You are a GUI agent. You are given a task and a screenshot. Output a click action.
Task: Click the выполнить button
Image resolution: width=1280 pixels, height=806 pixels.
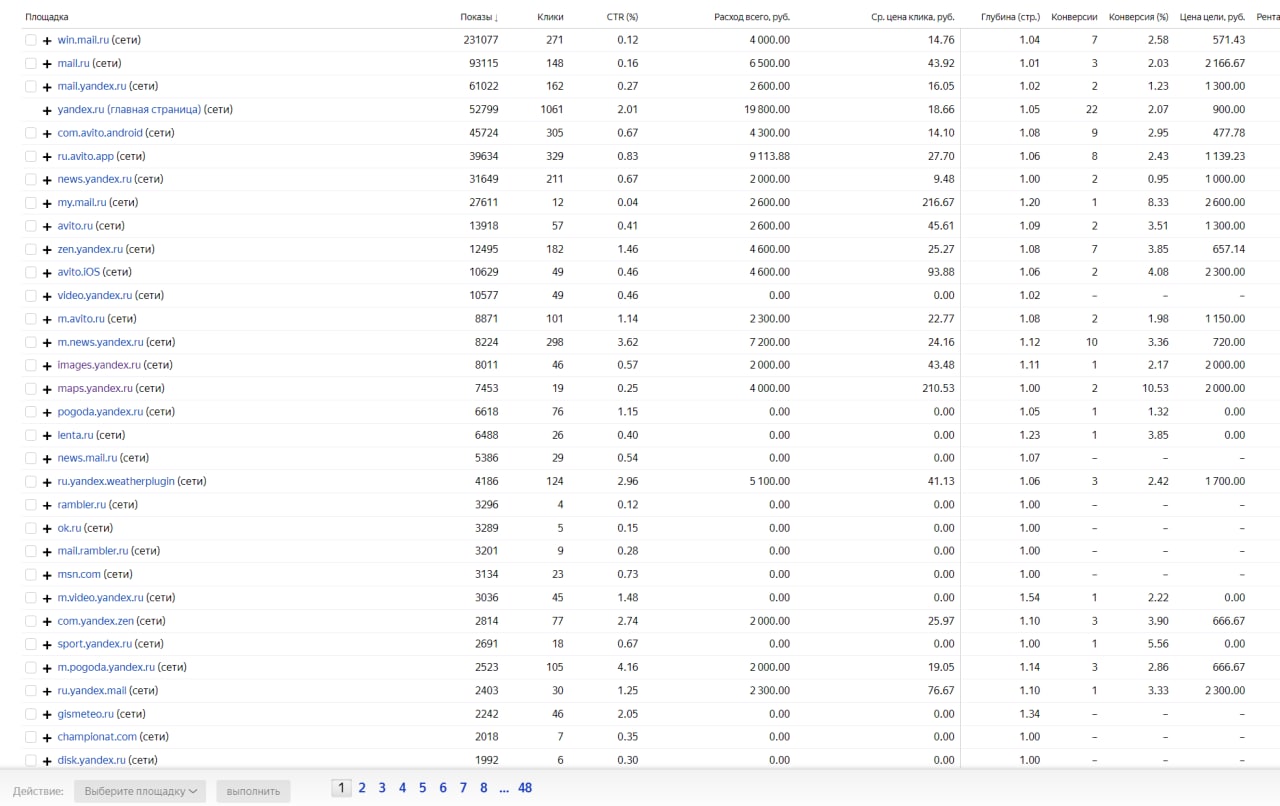click(x=253, y=791)
